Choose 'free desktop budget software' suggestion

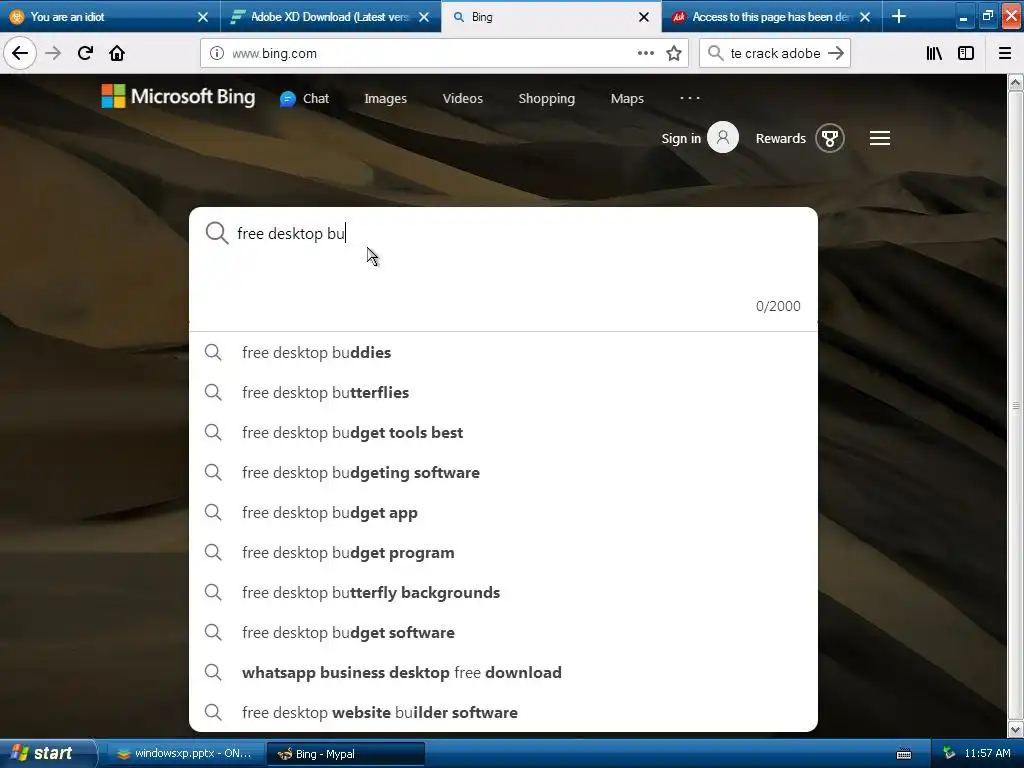click(503, 632)
